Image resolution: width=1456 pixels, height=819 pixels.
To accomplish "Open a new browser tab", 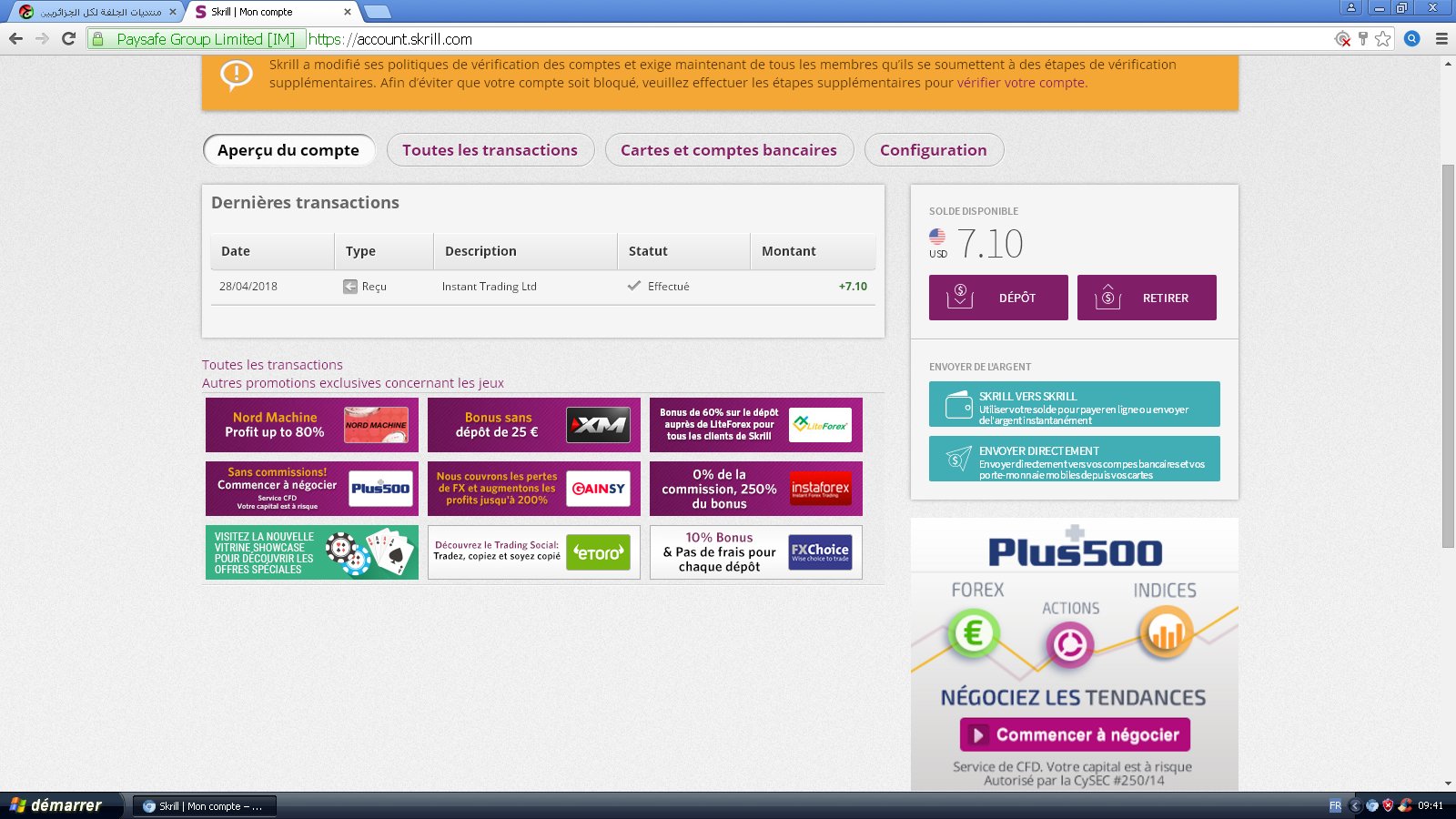I will [x=377, y=12].
